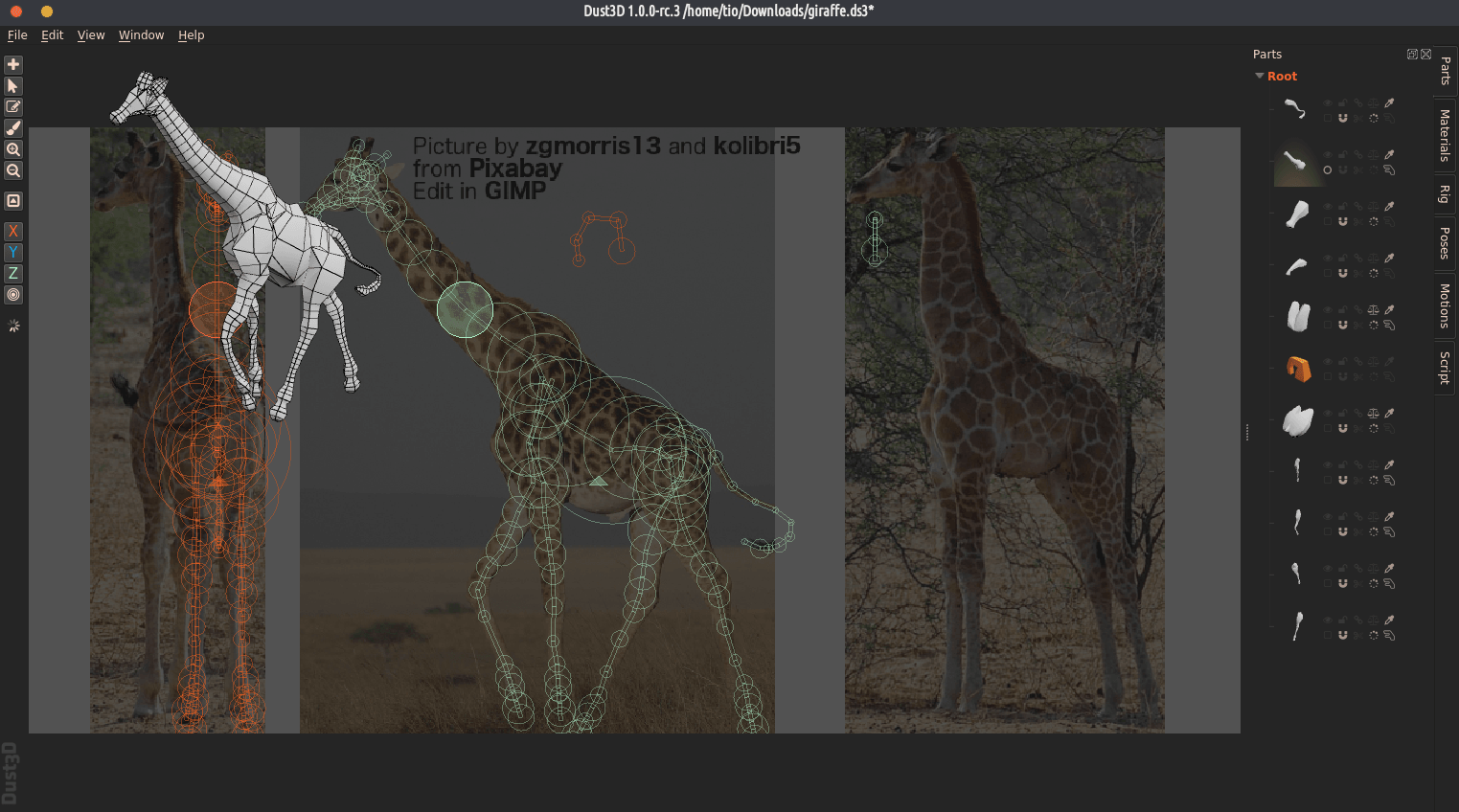Switch to the Parts side tab
Screen dimensions: 1459x812
[x=1446, y=70]
